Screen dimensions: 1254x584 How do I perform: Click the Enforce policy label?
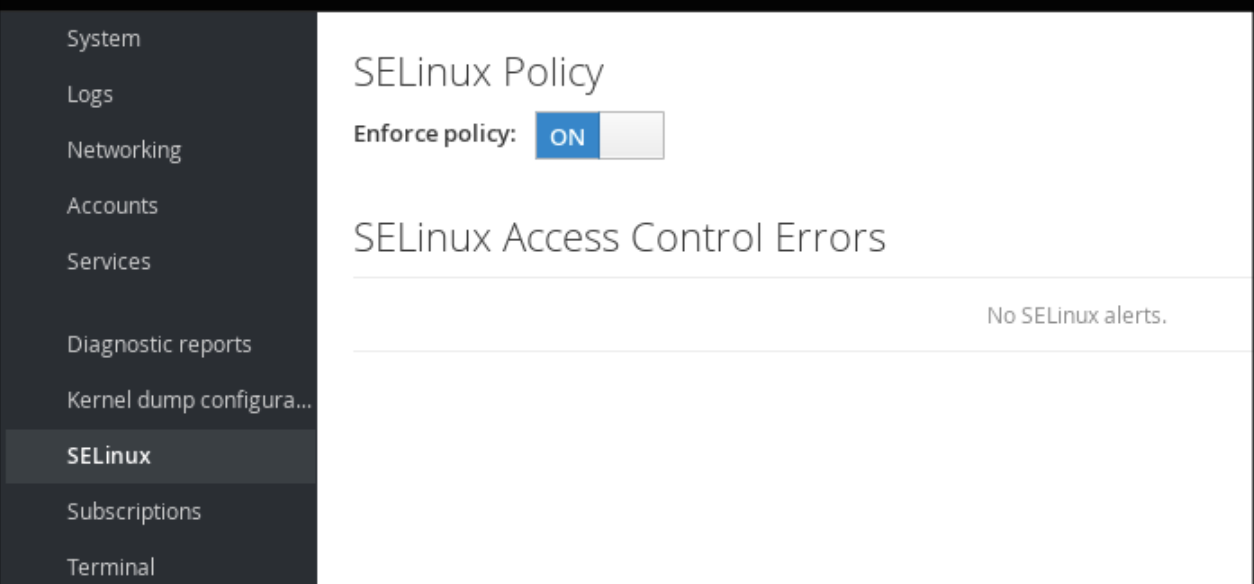[x=435, y=135]
